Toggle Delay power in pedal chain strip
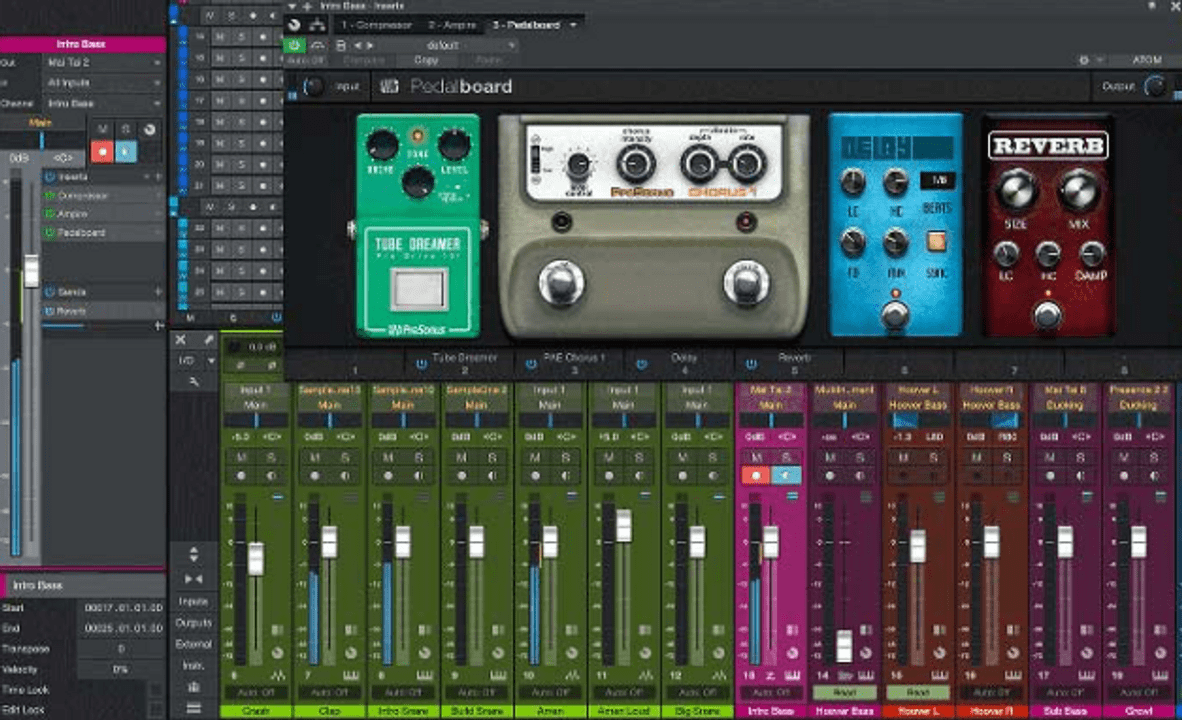The width and height of the screenshot is (1182, 720). click(642, 363)
